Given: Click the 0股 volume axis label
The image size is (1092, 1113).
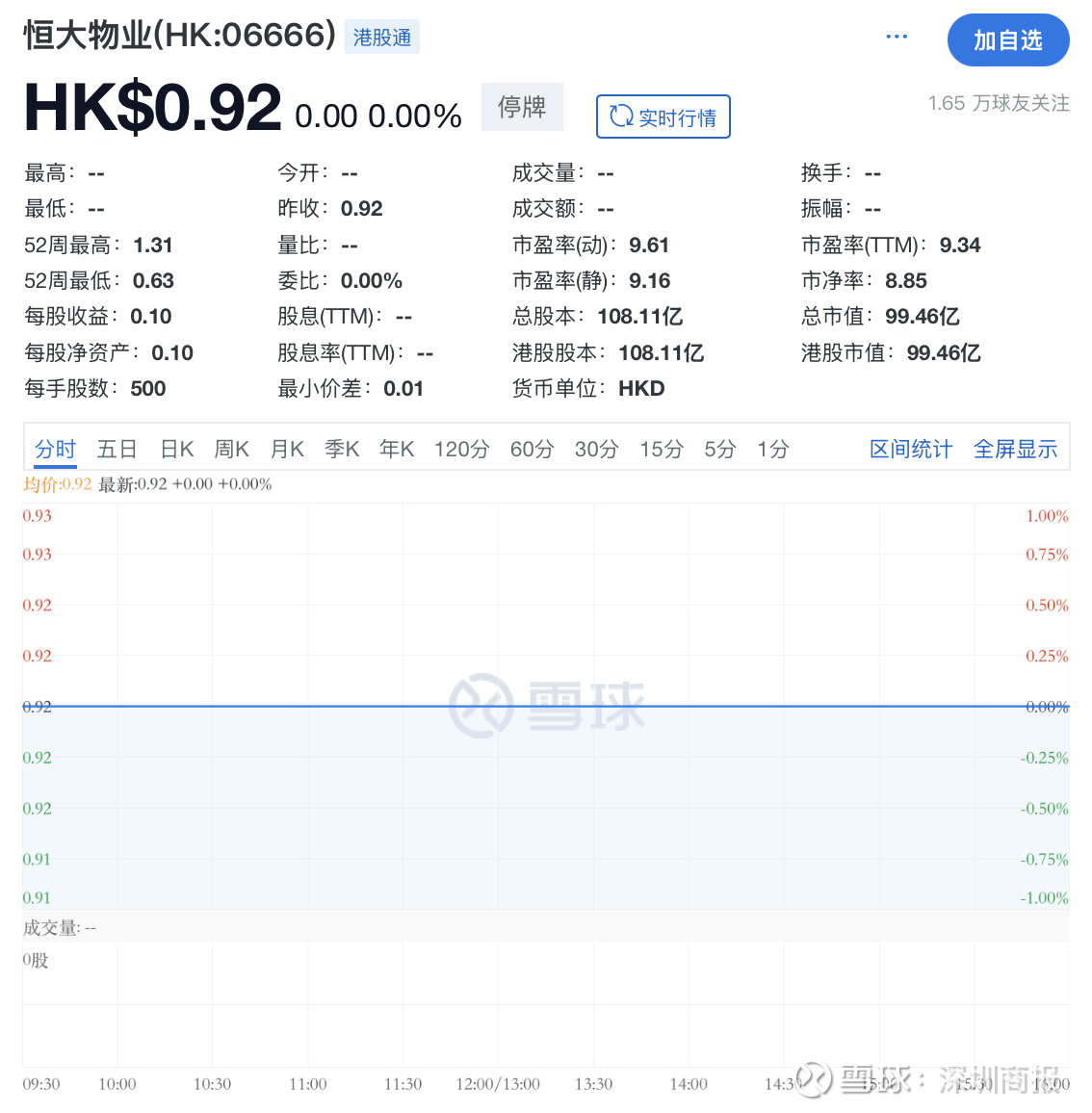Looking at the screenshot, I should [36, 961].
